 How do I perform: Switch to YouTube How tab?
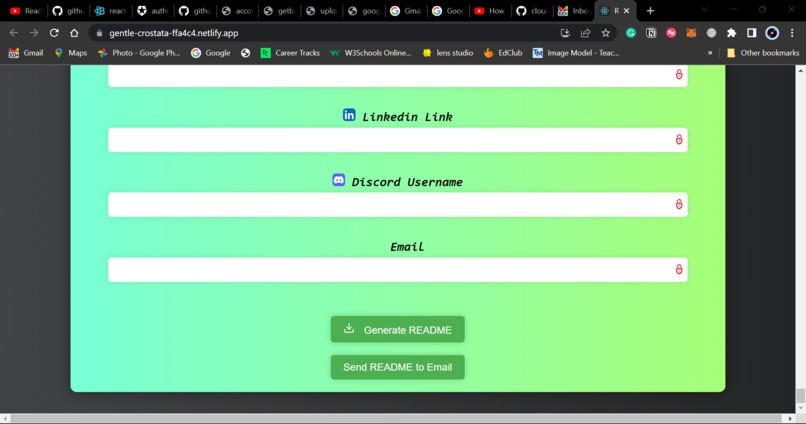point(489,11)
